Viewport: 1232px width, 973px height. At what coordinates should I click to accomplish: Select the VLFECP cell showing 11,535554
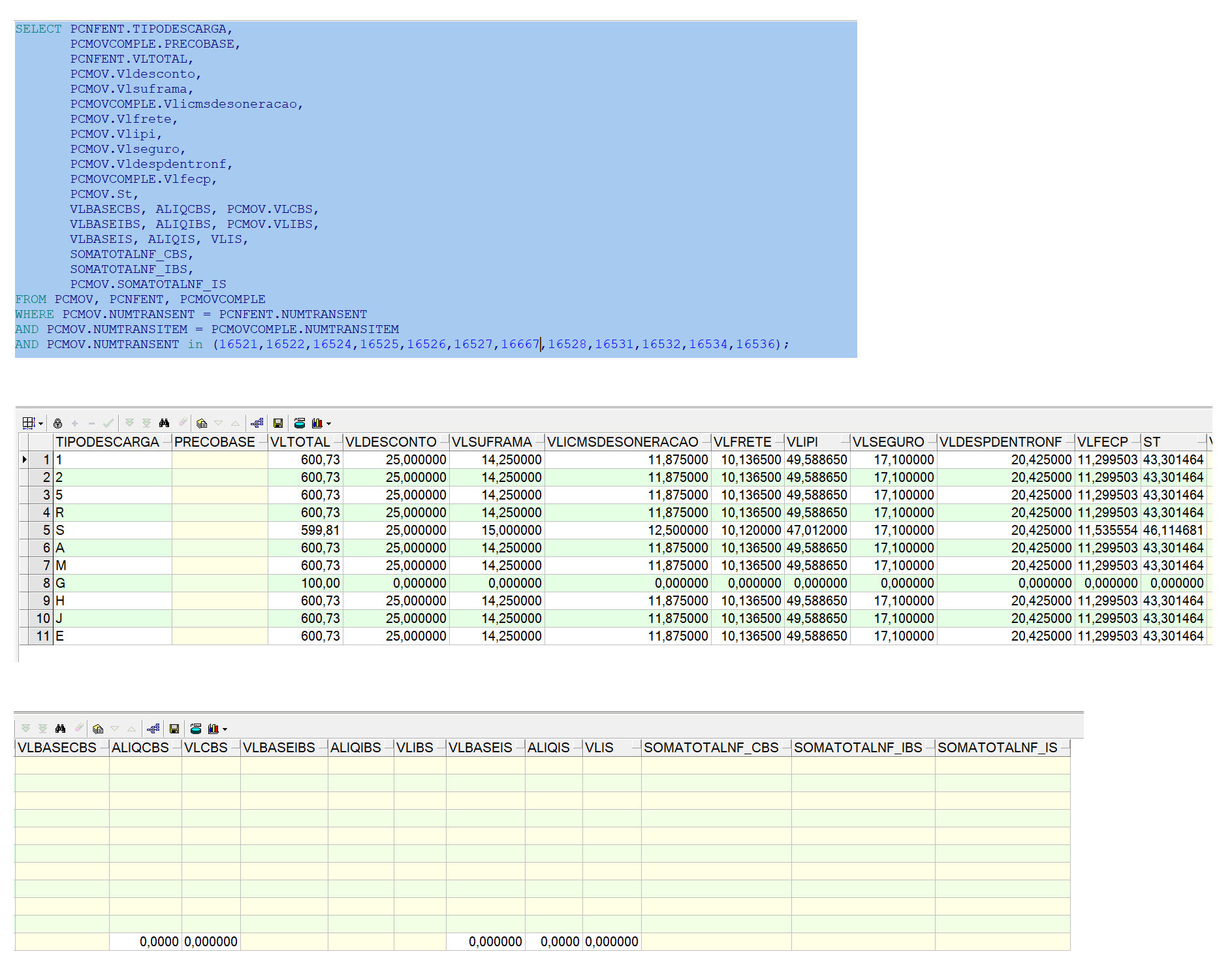click(1107, 530)
